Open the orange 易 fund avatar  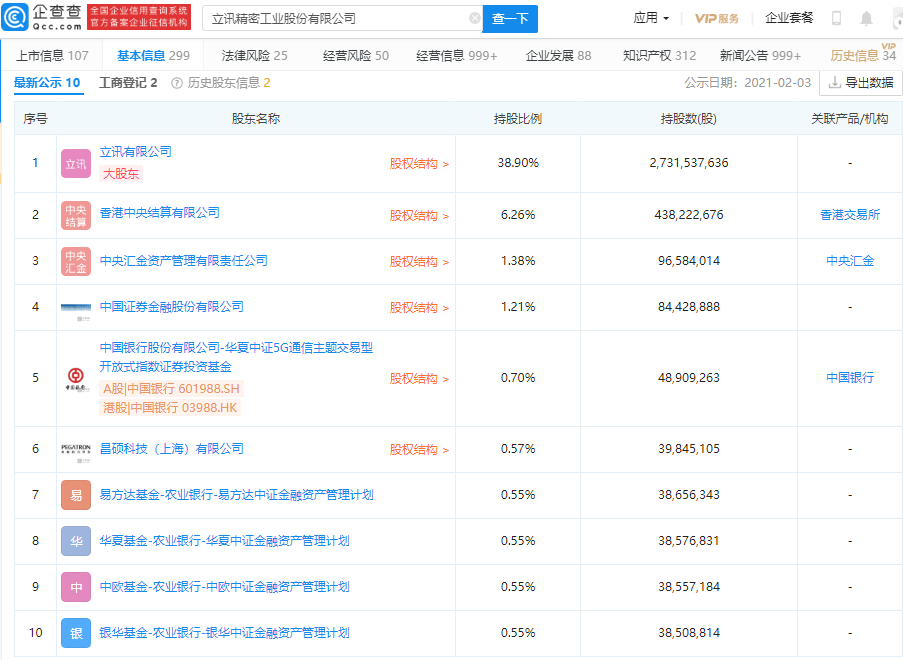(x=76, y=495)
